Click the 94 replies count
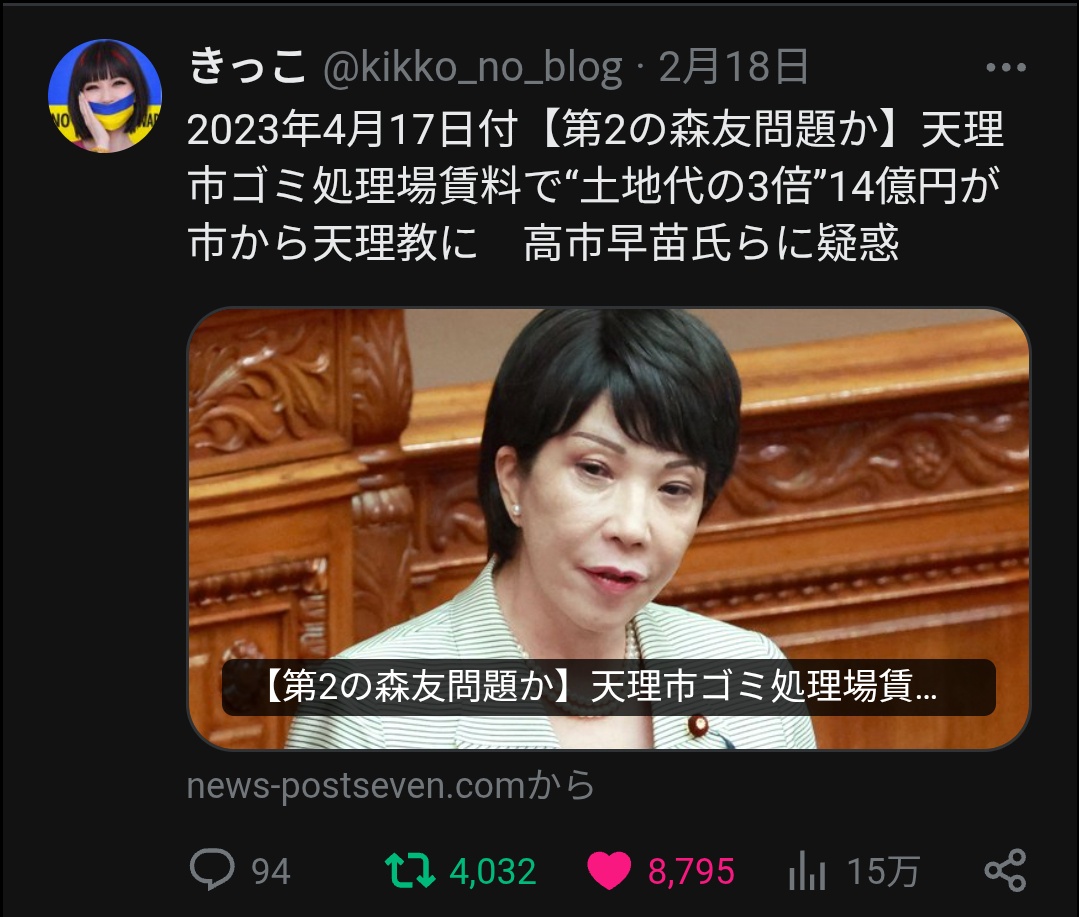Image resolution: width=1079 pixels, height=917 pixels. click(x=270, y=872)
